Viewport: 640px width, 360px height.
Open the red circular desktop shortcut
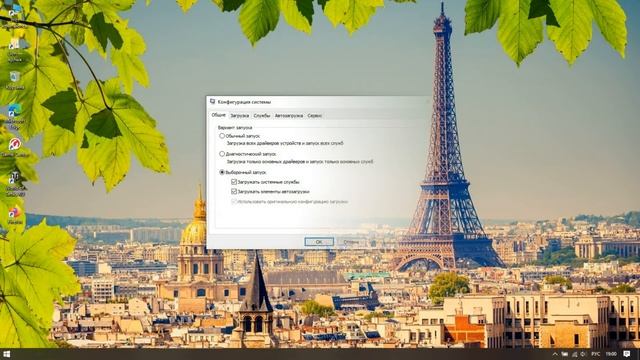(15, 144)
